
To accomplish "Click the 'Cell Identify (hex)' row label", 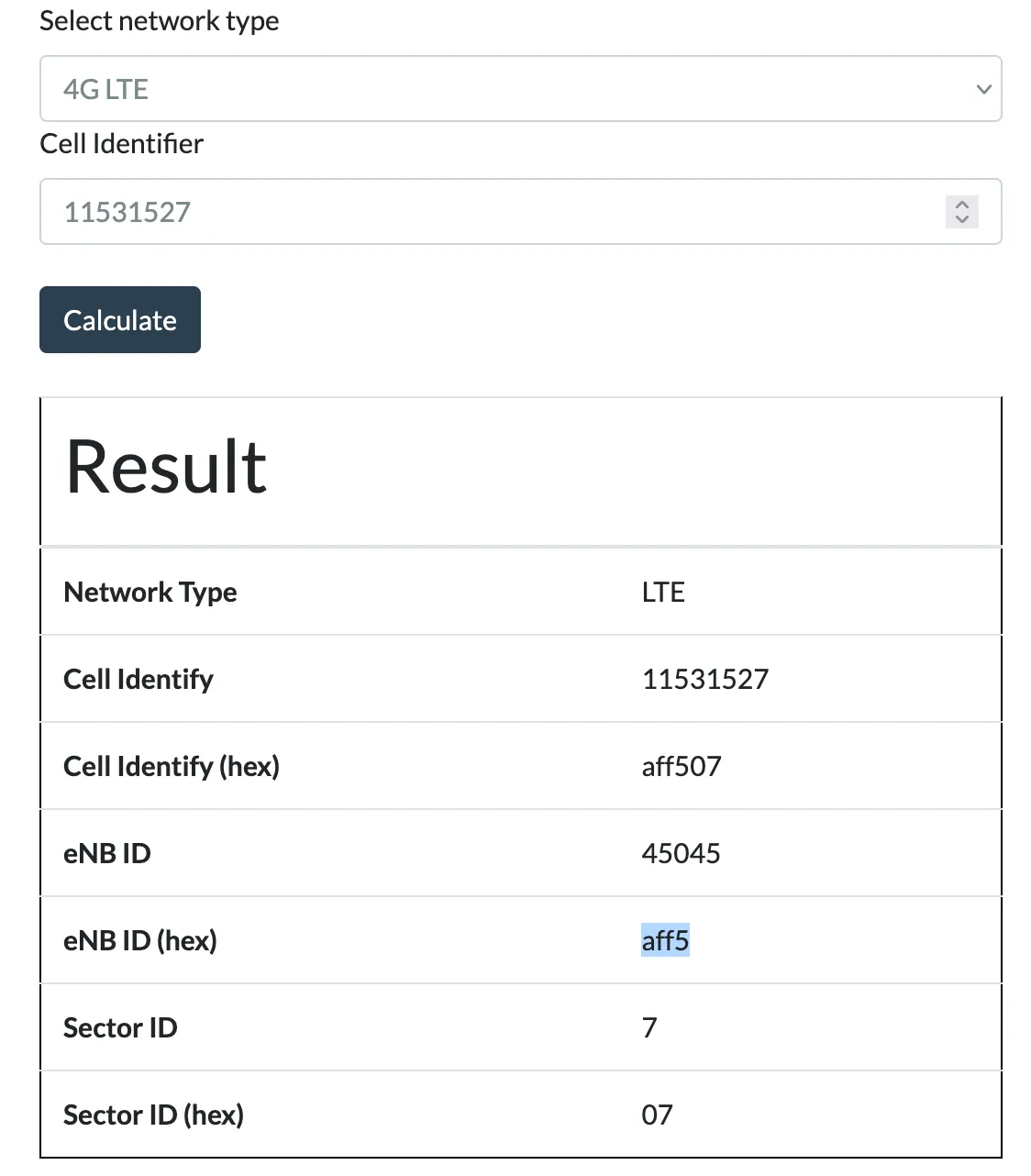I will coord(172,766).
